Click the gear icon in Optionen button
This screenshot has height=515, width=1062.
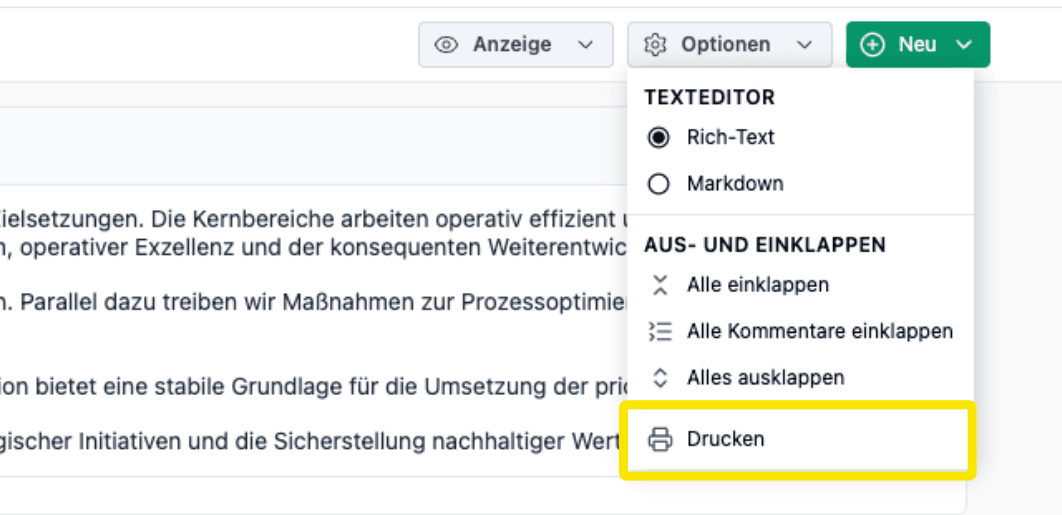click(x=655, y=45)
